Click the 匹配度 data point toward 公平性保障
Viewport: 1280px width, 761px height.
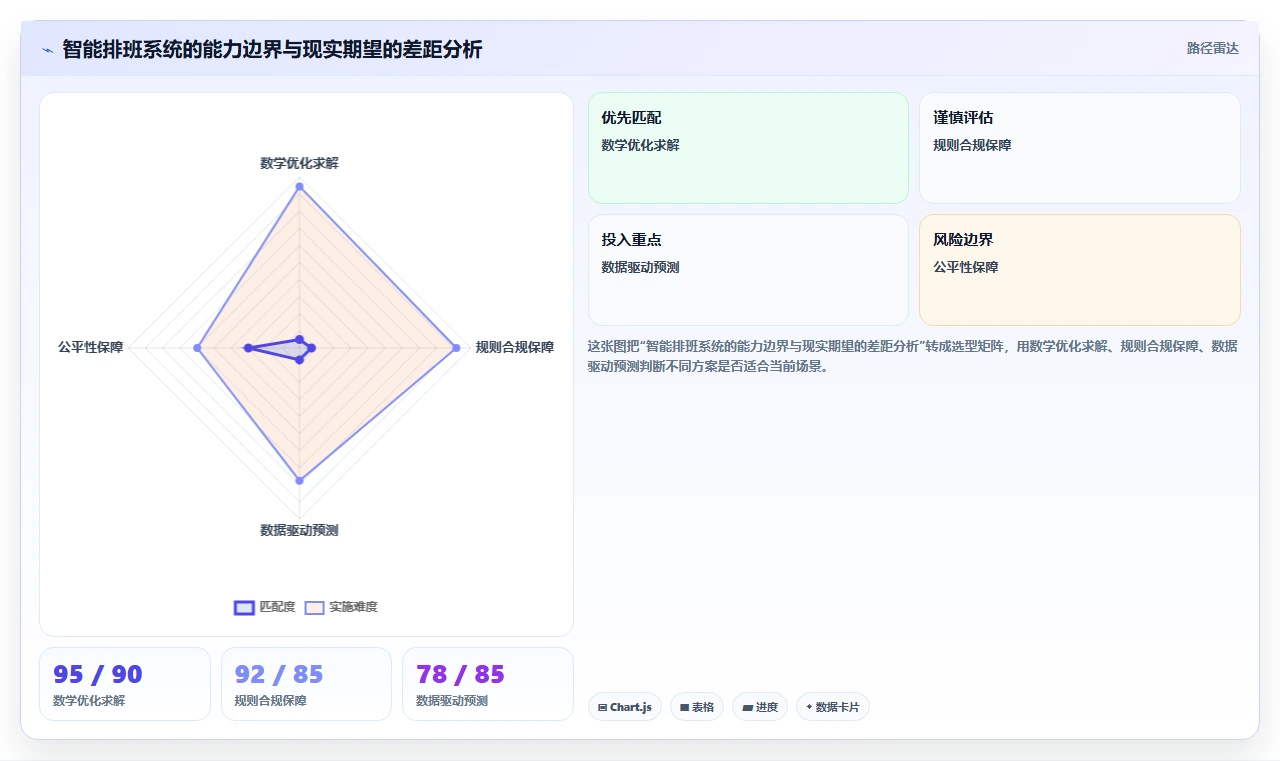click(248, 348)
